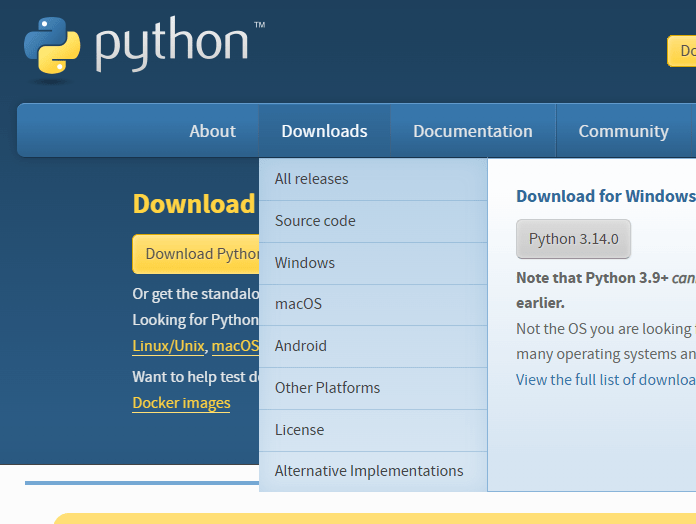Viewport: 696px width, 524px height.
Task: Choose Android from the Downloads dropdown
Action: (301, 346)
